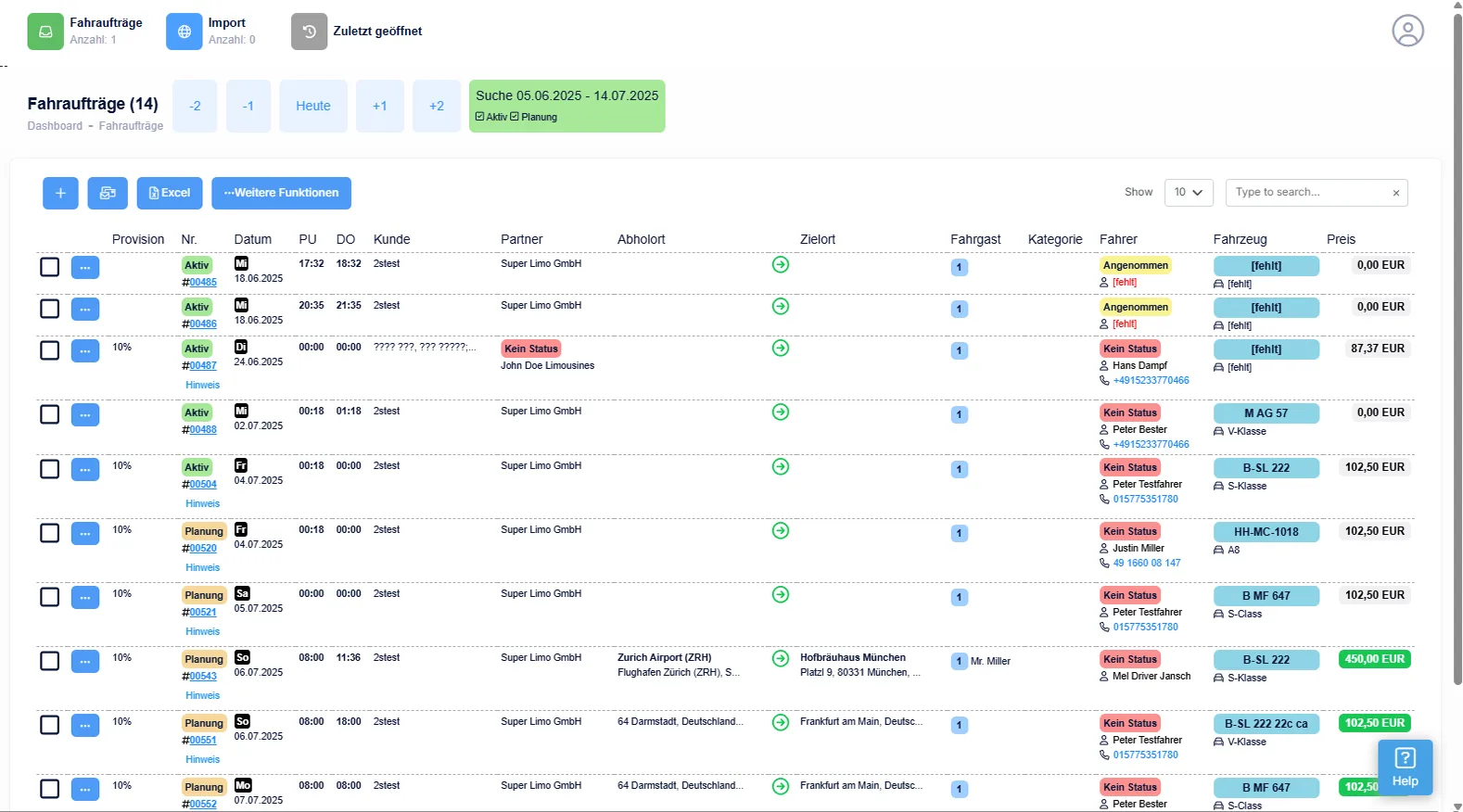Open the user profile avatar

coord(1406,31)
